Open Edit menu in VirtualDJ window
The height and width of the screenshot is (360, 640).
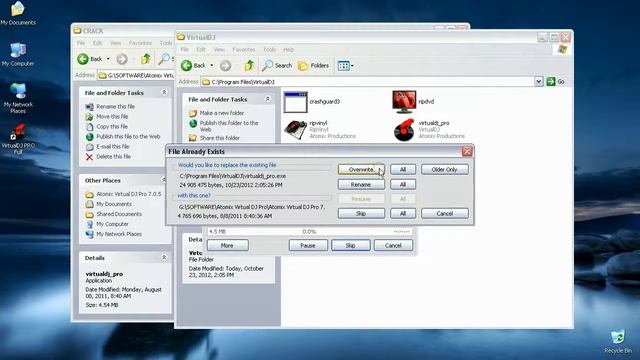[x=201, y=49]
